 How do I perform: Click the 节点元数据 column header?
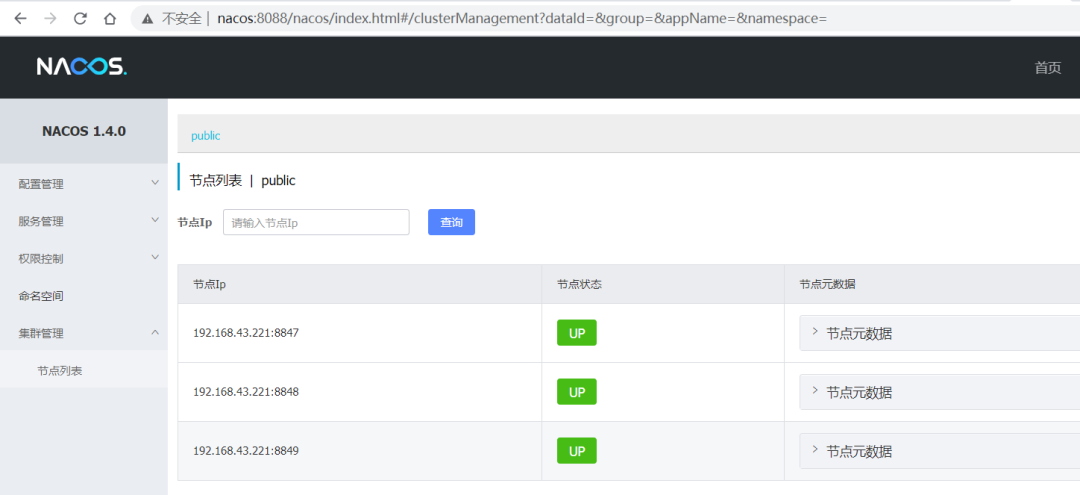[932, 284]
